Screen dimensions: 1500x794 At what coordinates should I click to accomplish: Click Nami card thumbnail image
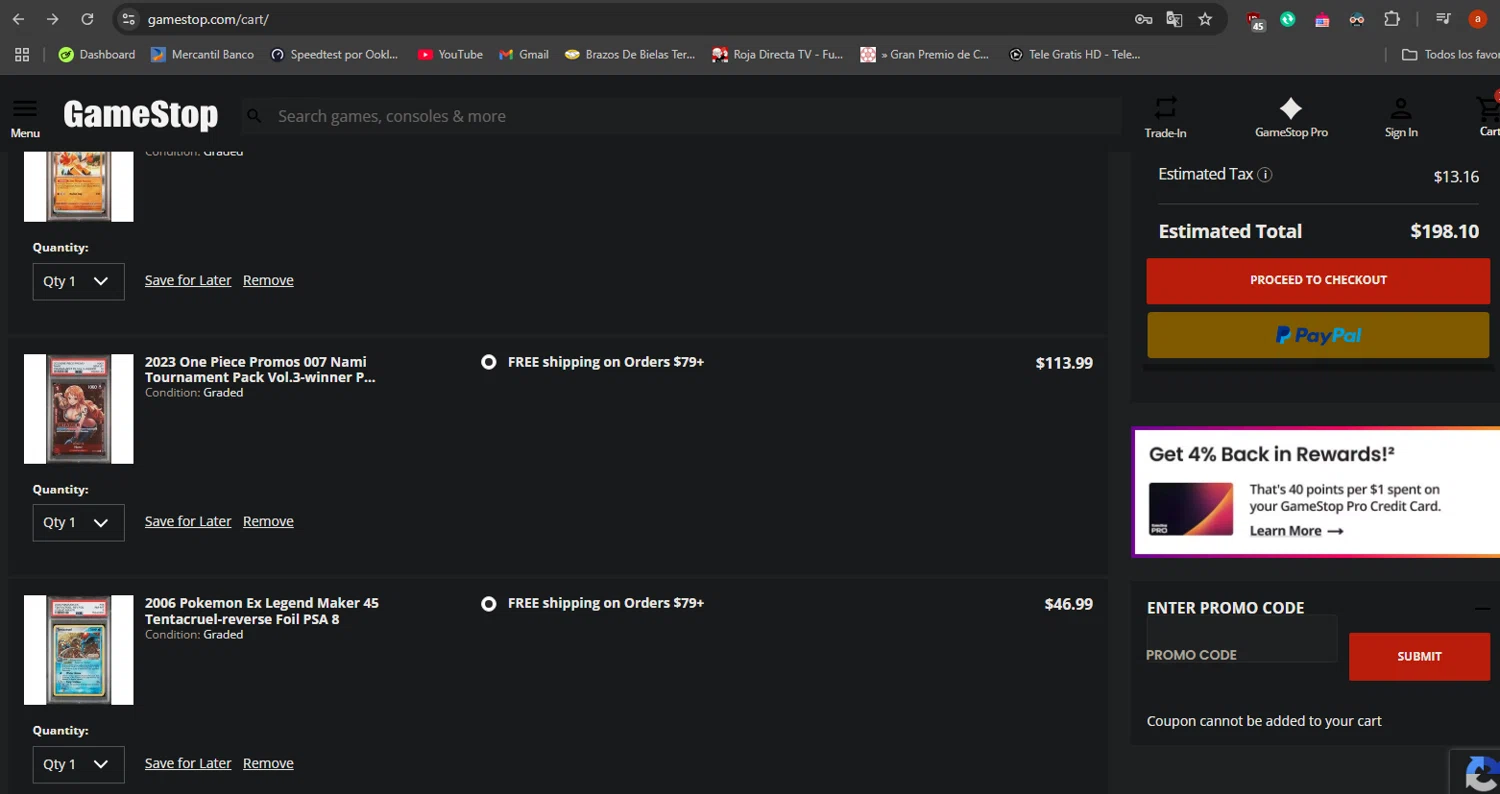coord(79,409)
